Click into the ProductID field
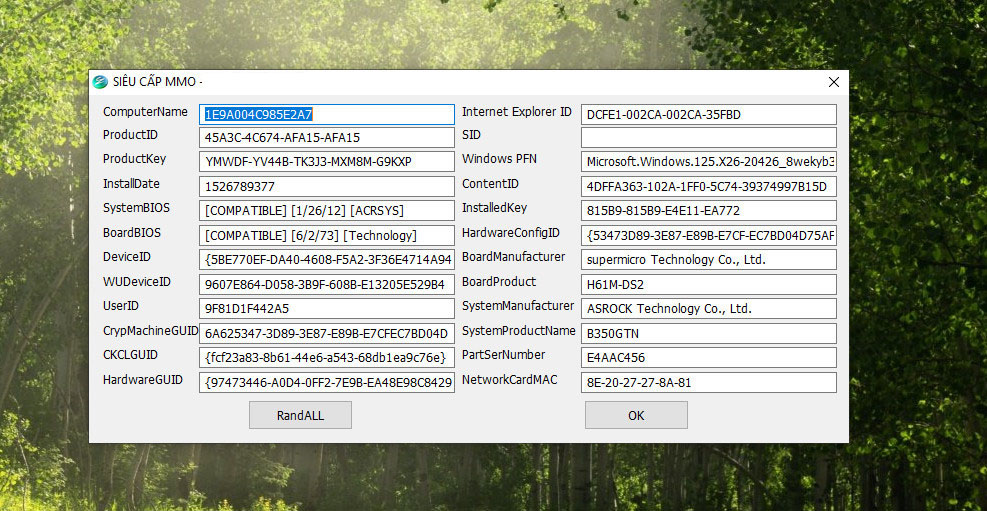The width and height of the screenshot is (987, 511). coord(327,138)
